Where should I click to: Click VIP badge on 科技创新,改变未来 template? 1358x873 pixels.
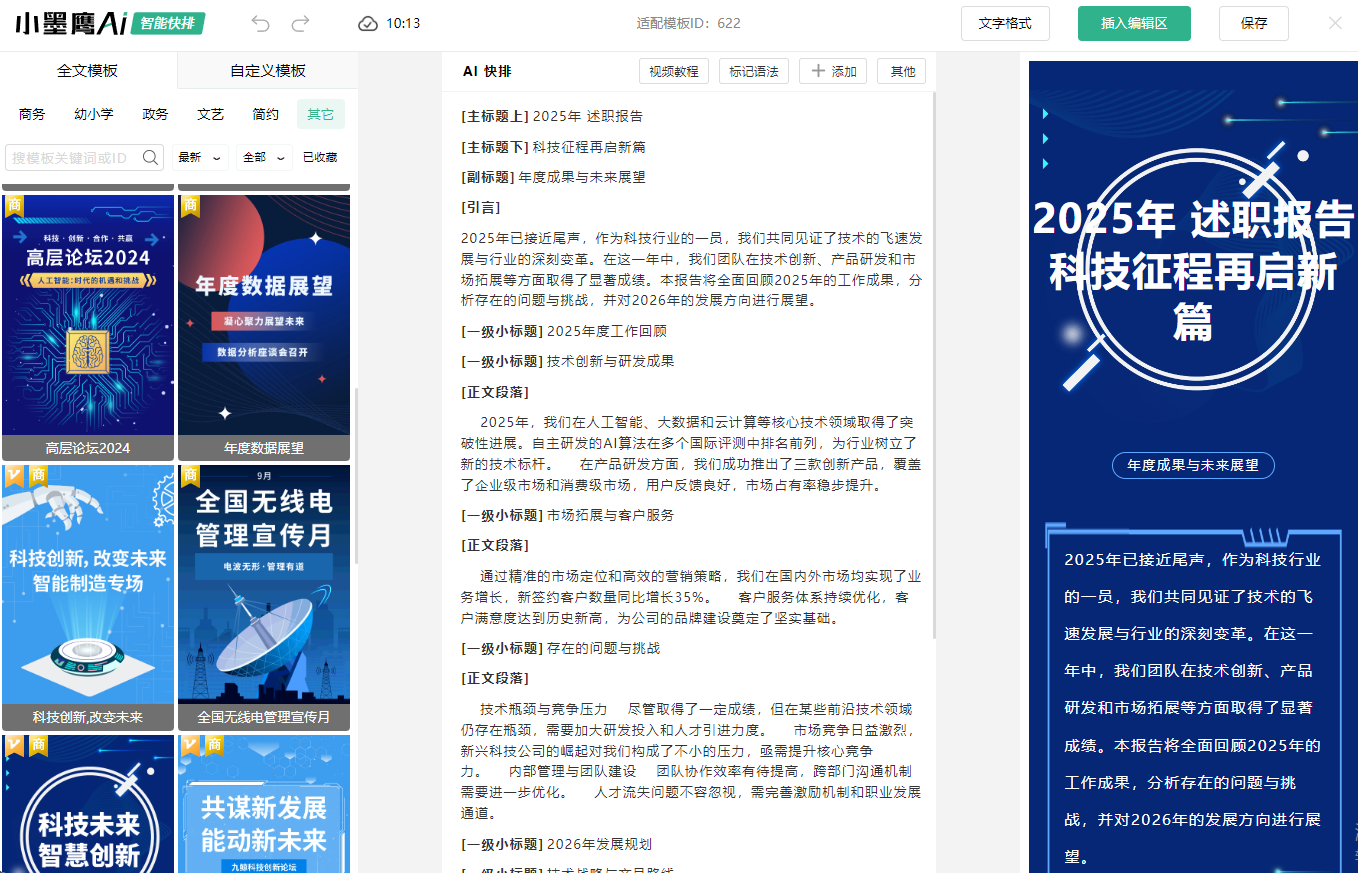click(14, 475)
